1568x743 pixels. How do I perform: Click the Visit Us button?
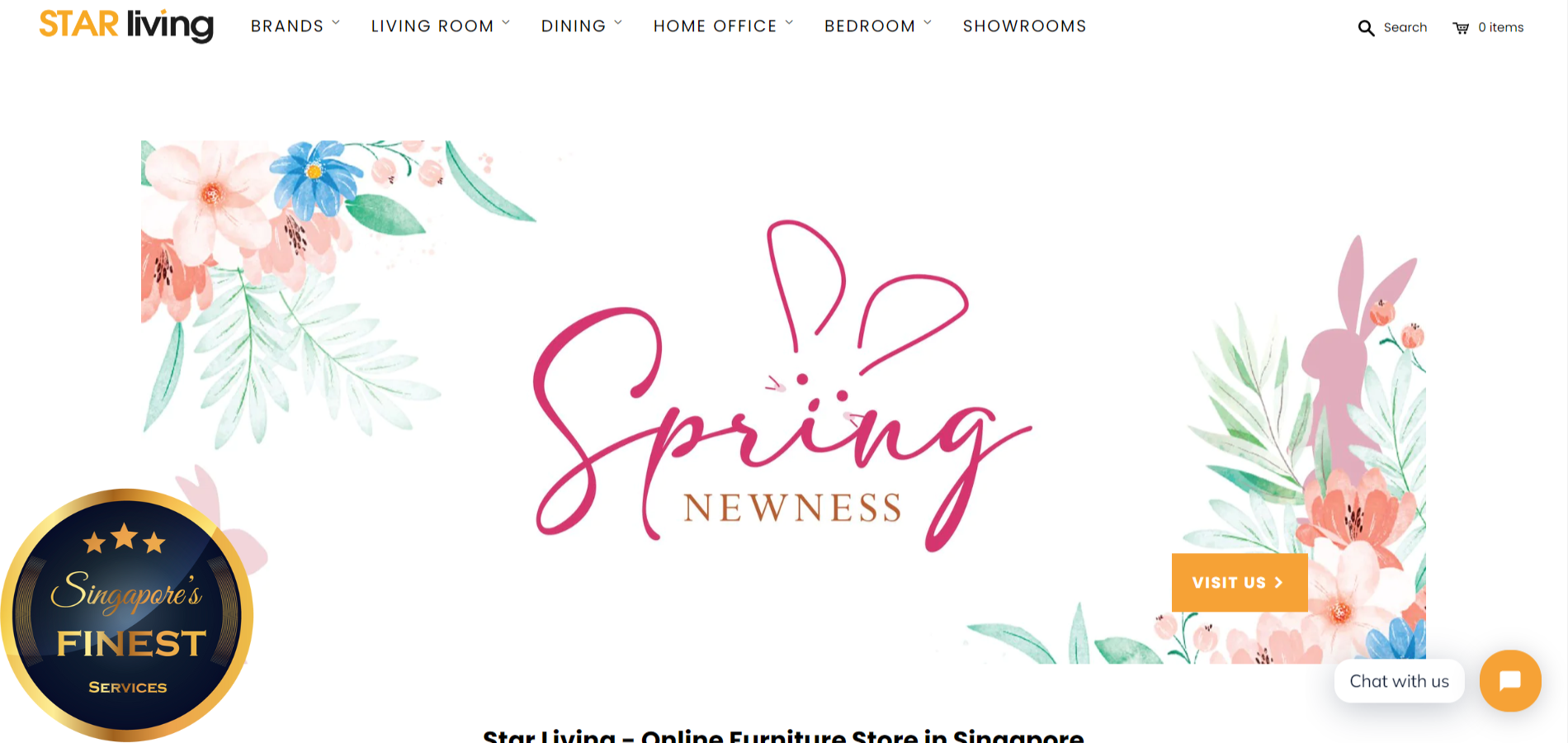point(1240,583)
